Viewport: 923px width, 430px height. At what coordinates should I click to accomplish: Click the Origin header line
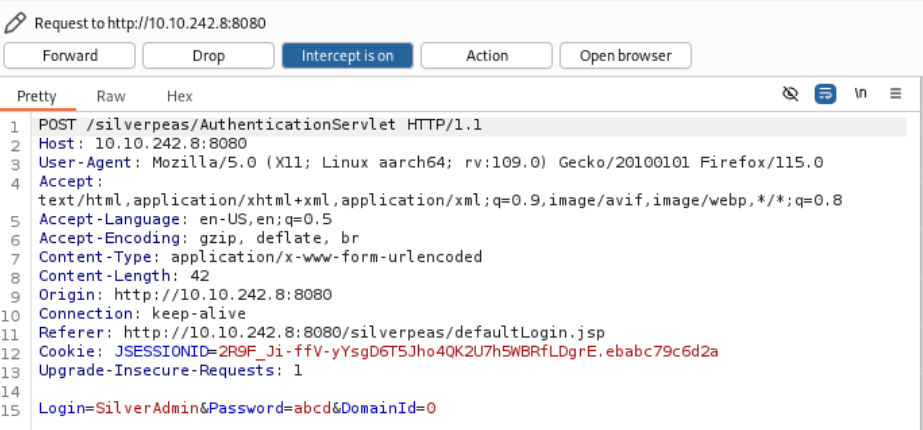coord(185,295)
